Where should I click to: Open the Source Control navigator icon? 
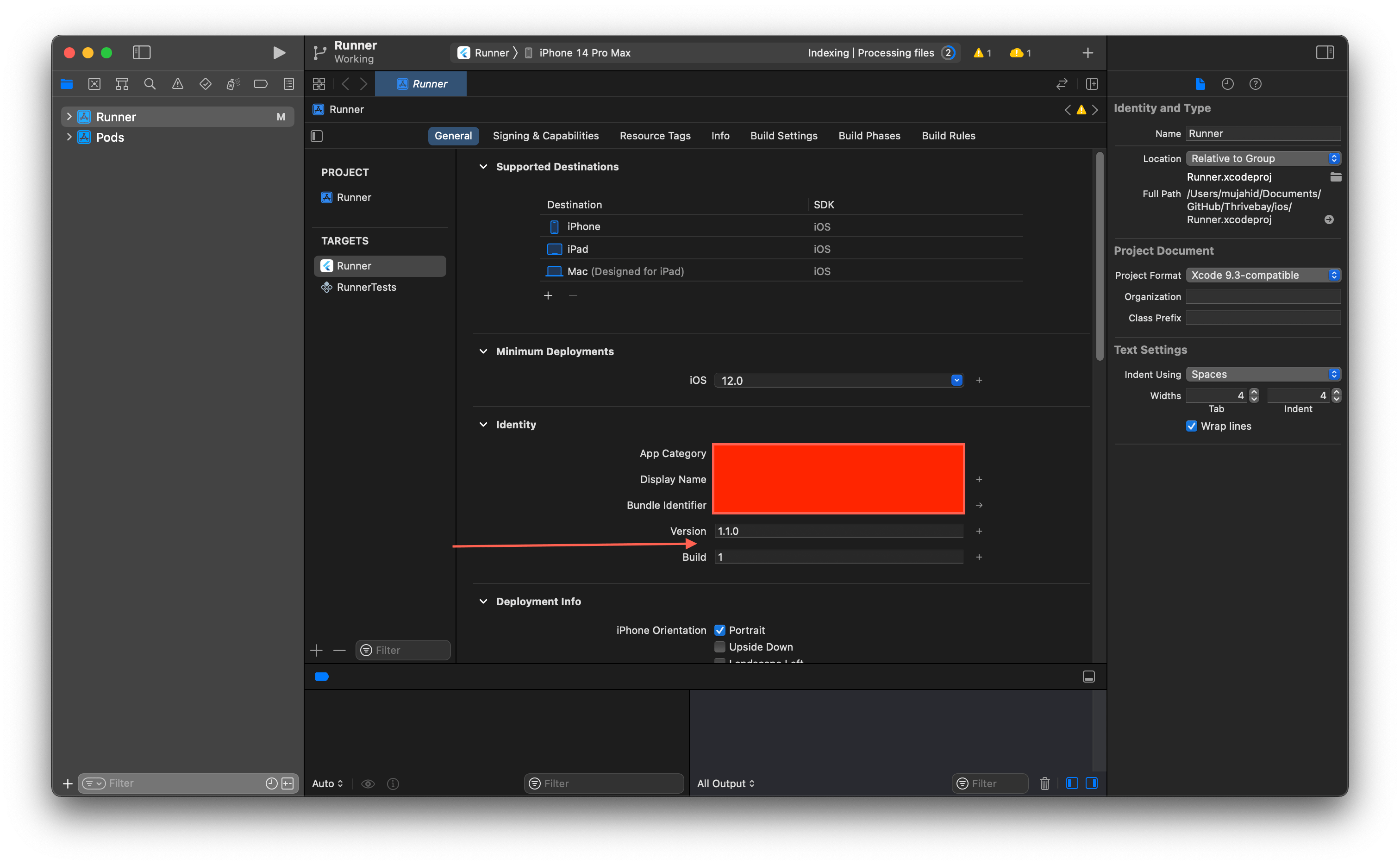coord(94,84)
